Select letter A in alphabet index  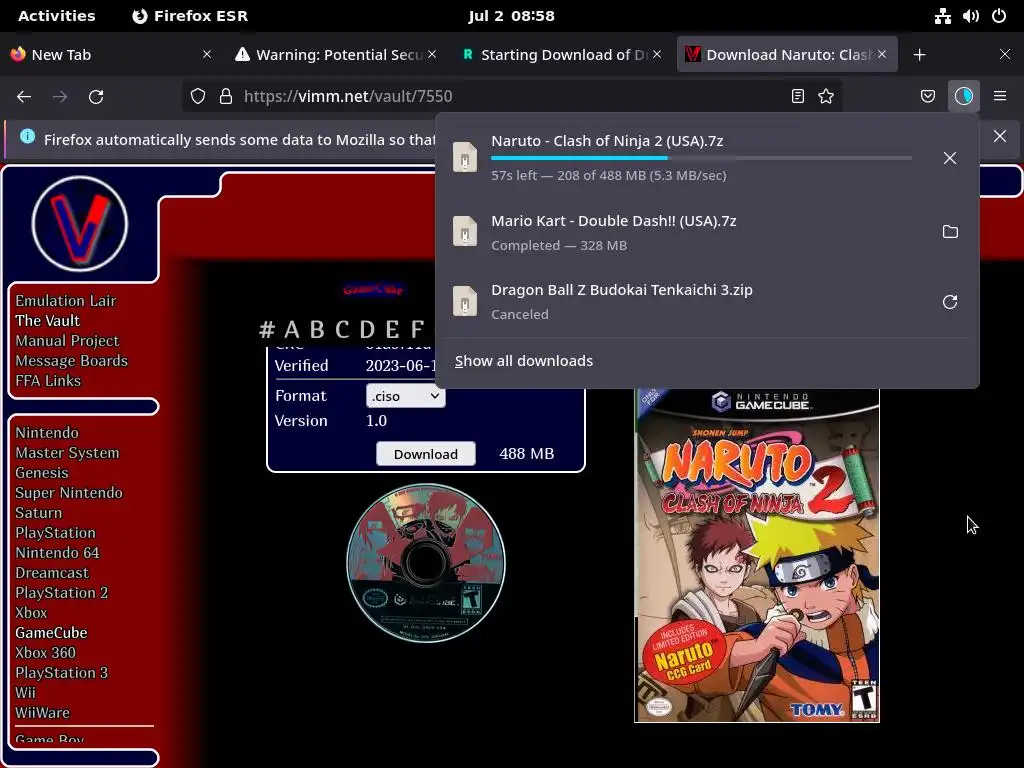pos(291,330)
